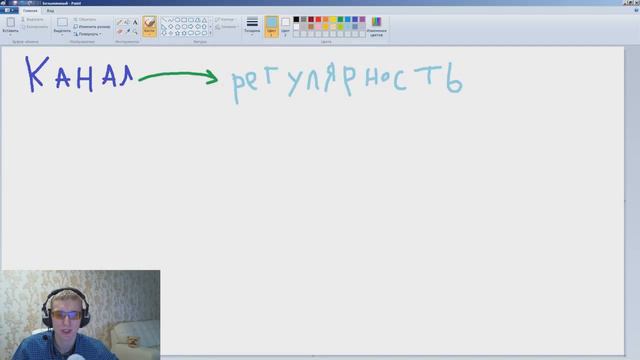Open the blue Paint application menu button
The image size is (640, 360).
click(9, 10)
